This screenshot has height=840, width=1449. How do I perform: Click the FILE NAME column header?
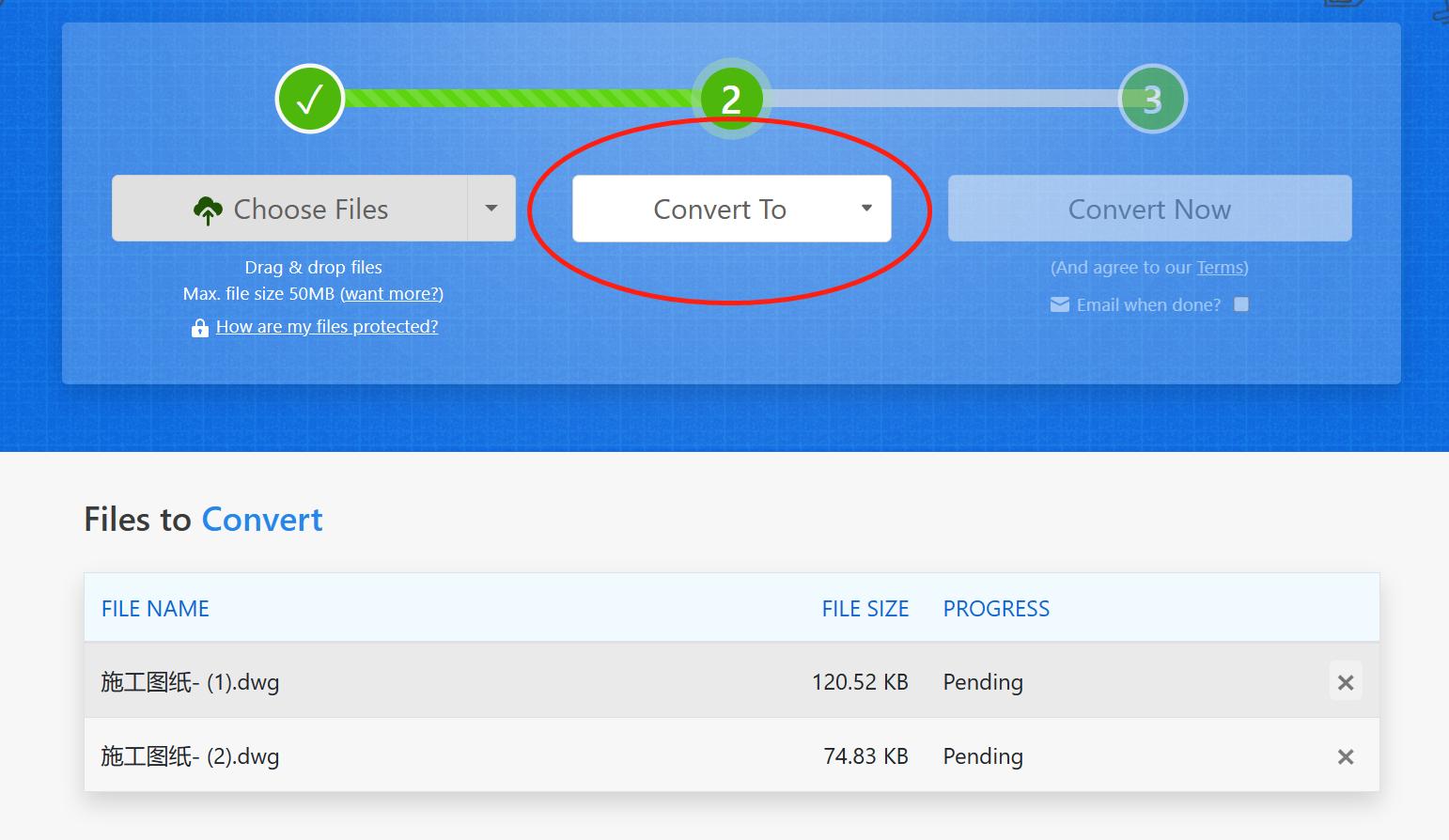coord(155,609)
